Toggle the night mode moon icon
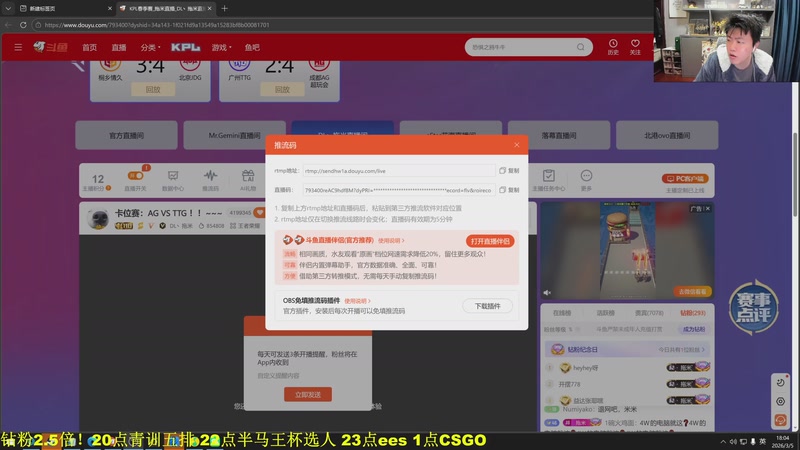Image resolution: width=800 pixels, height=450 pixels. 780,383
